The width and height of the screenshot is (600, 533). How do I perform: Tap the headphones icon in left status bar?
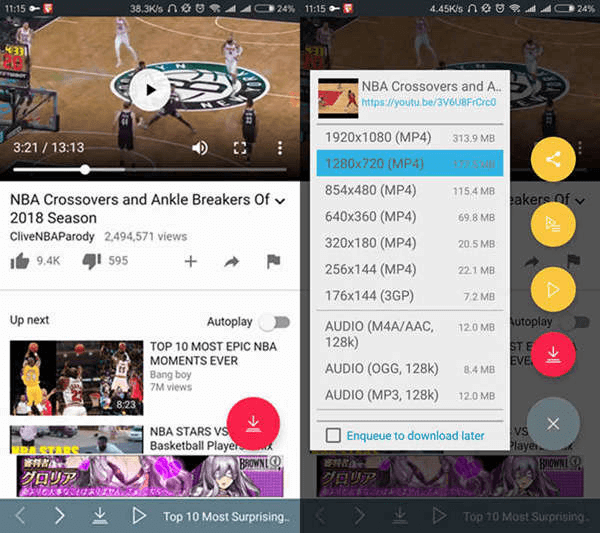coord(172,8)
